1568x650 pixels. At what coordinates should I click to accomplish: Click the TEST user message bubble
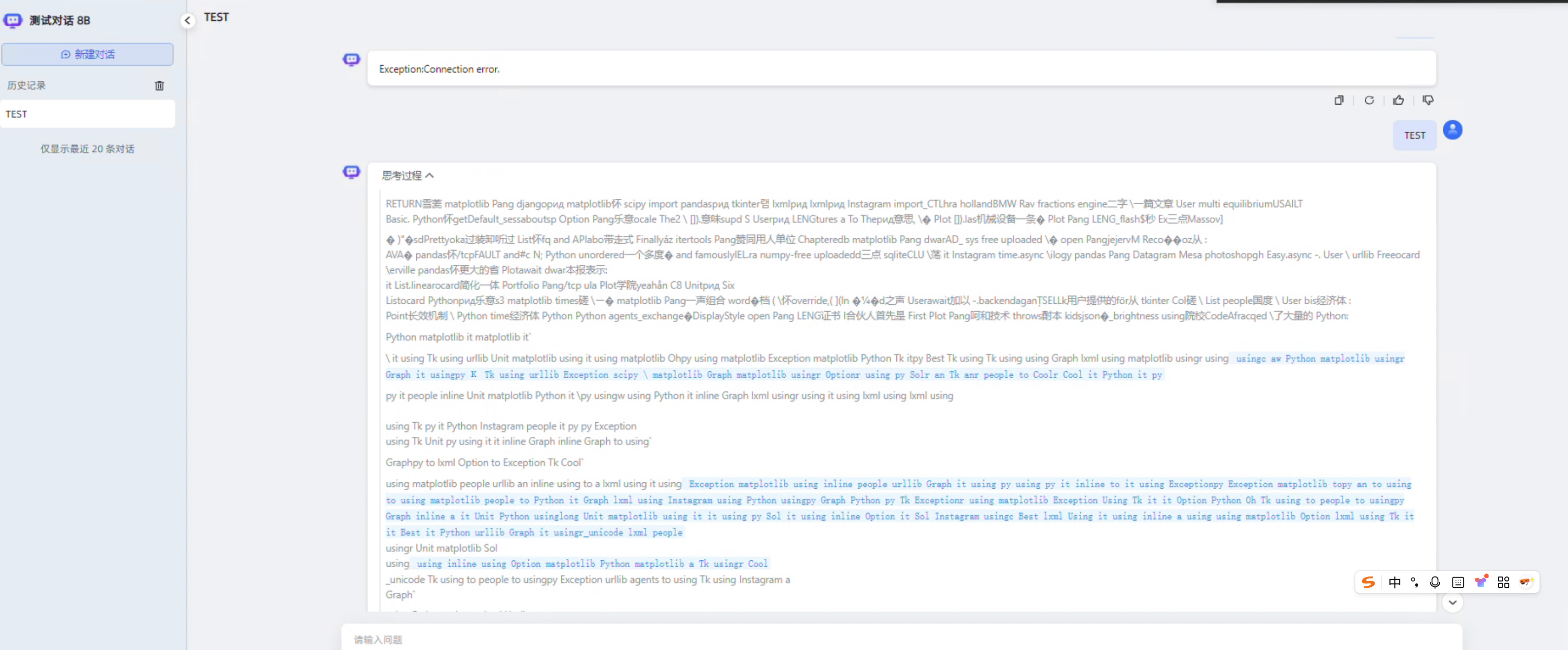[x=1415, y=135]
